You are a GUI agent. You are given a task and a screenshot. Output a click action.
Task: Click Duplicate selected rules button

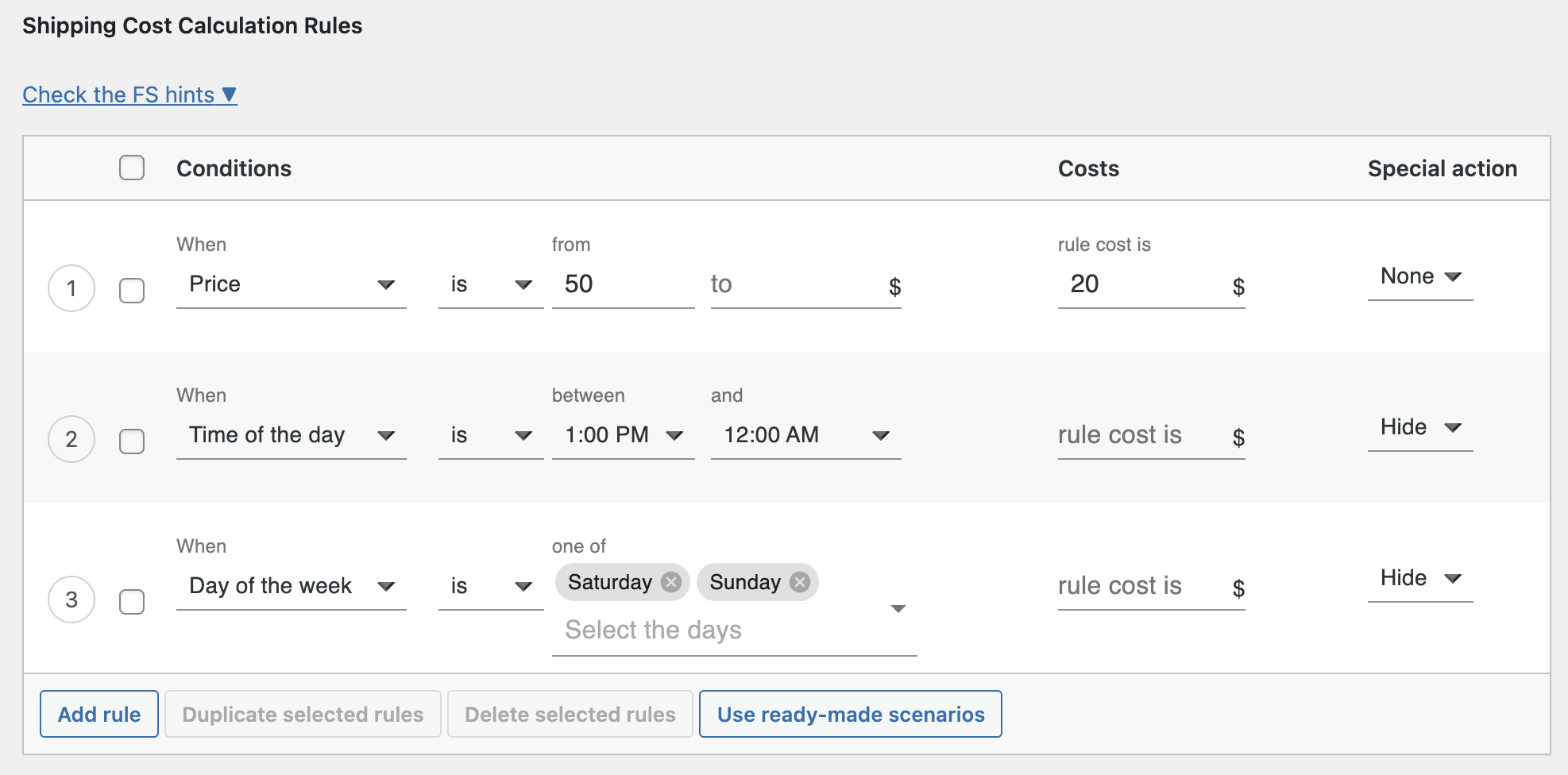pyautogui.click(x=303, y=714)
